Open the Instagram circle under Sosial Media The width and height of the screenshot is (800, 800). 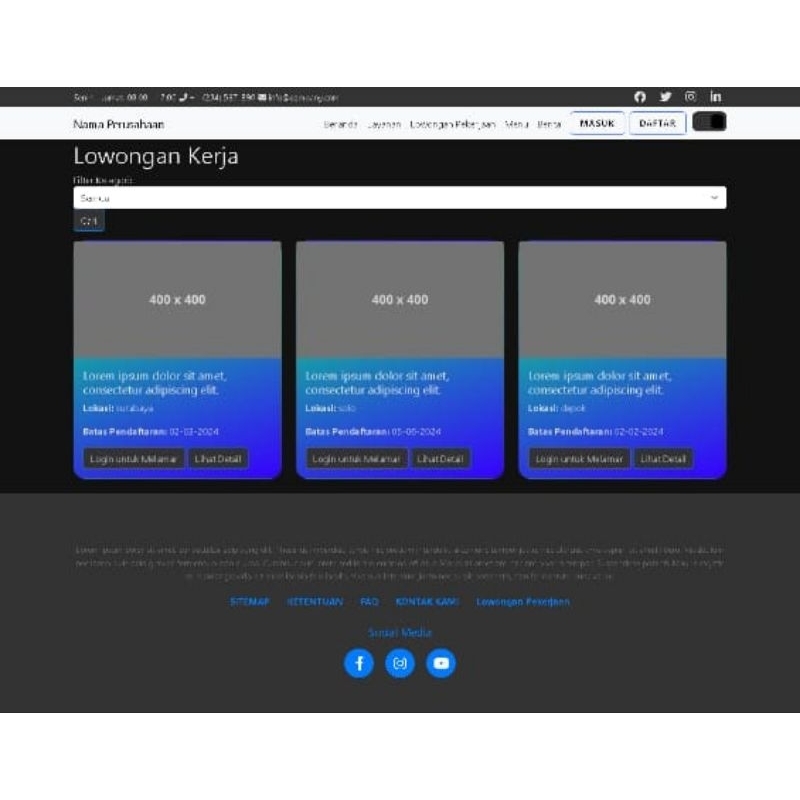[x=400, y=662]
